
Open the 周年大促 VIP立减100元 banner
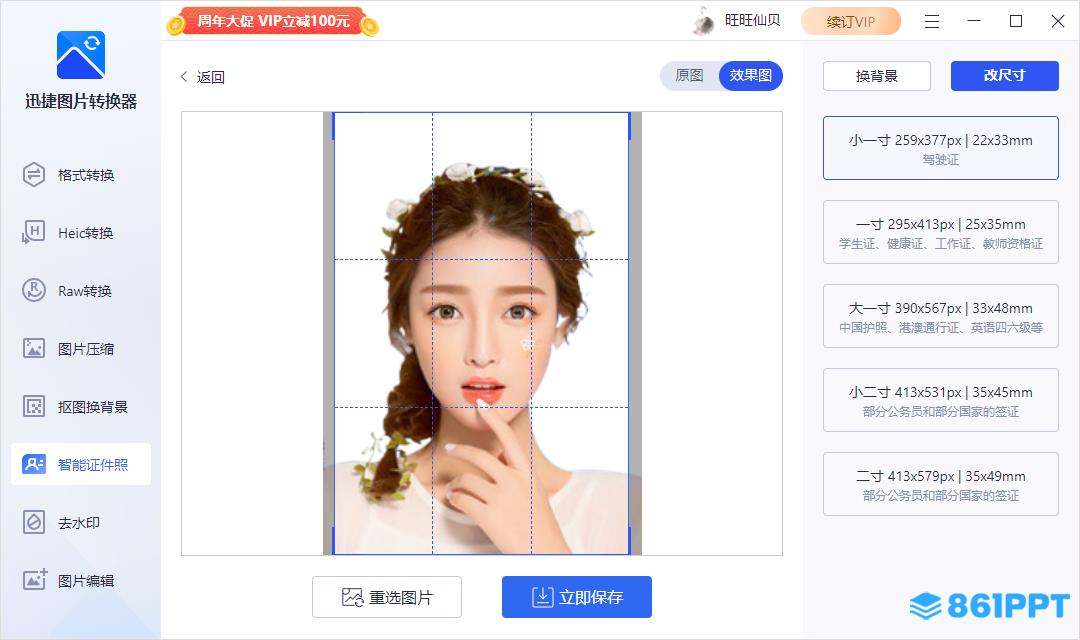coord(273,21)
